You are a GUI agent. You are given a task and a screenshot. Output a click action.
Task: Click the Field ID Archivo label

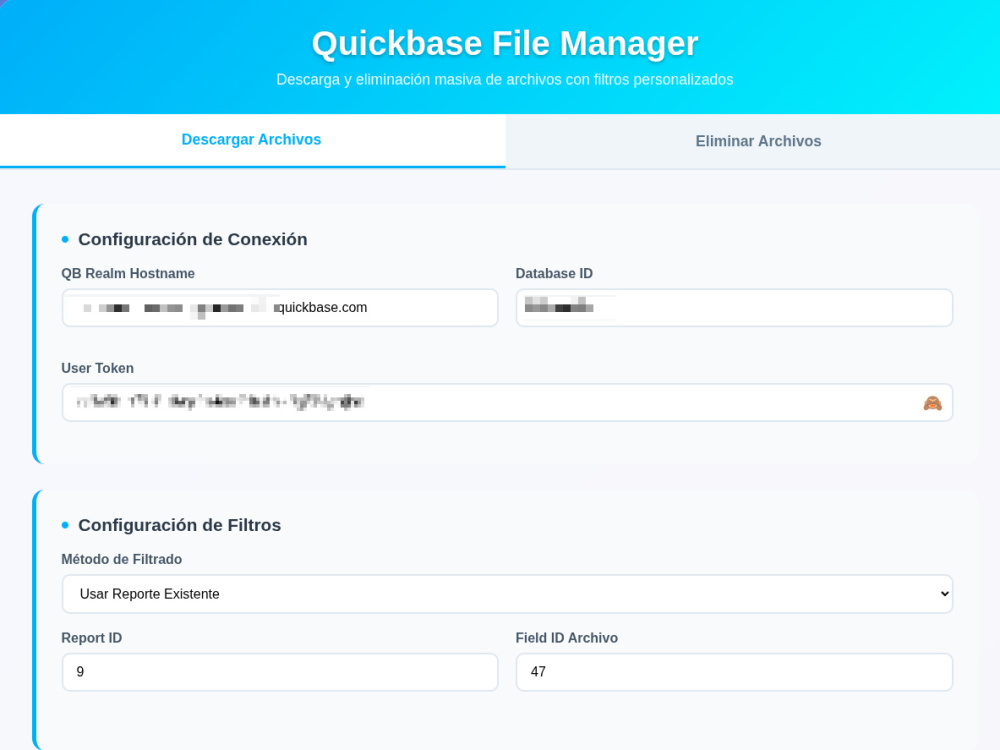point(566,638)
